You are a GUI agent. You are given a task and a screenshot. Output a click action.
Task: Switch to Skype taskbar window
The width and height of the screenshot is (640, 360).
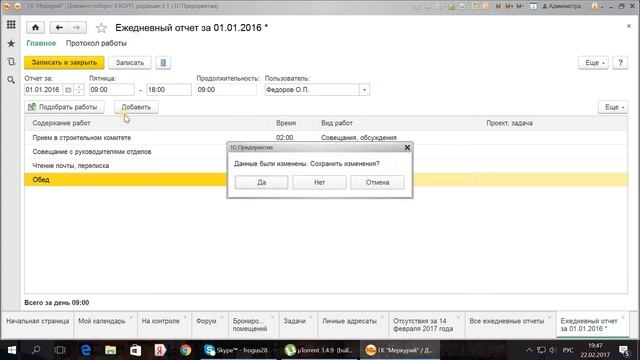(x=239, y=350)
